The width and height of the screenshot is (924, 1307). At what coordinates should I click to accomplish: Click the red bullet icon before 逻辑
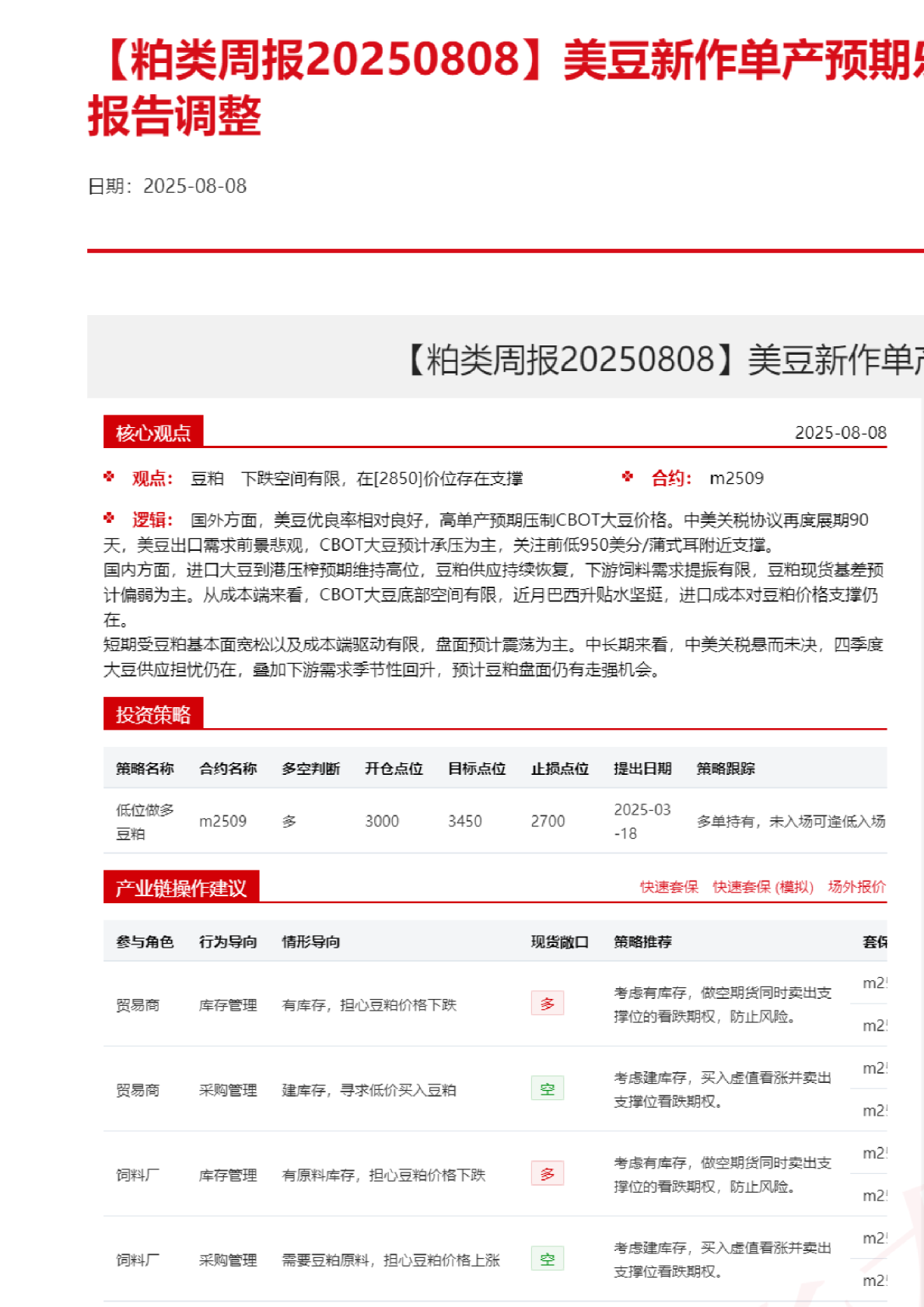(109, 518)
